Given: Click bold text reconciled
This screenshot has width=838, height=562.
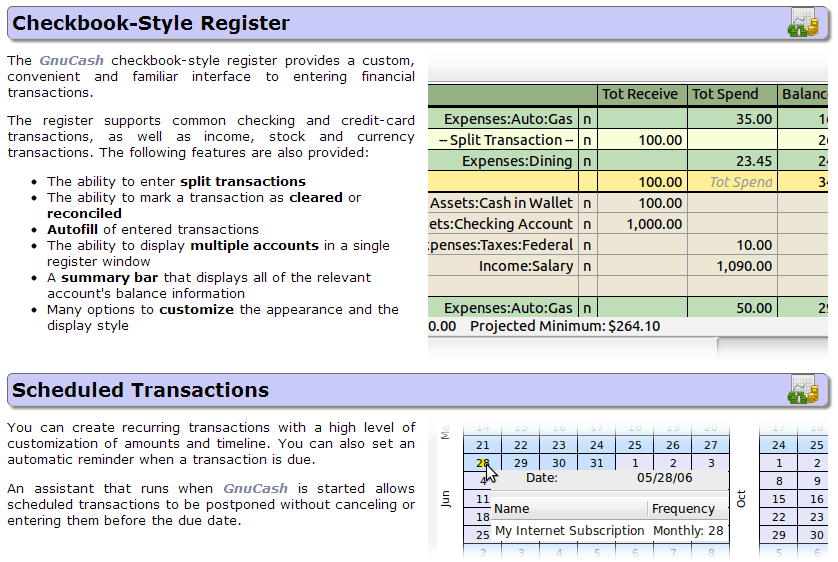Looking at the screenshot, I should tap(84, 213).
